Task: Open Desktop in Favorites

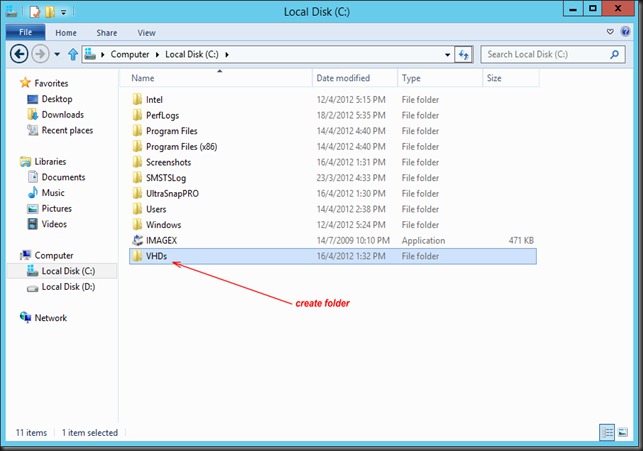Action: pyautogui.click(x=57, y=99)
